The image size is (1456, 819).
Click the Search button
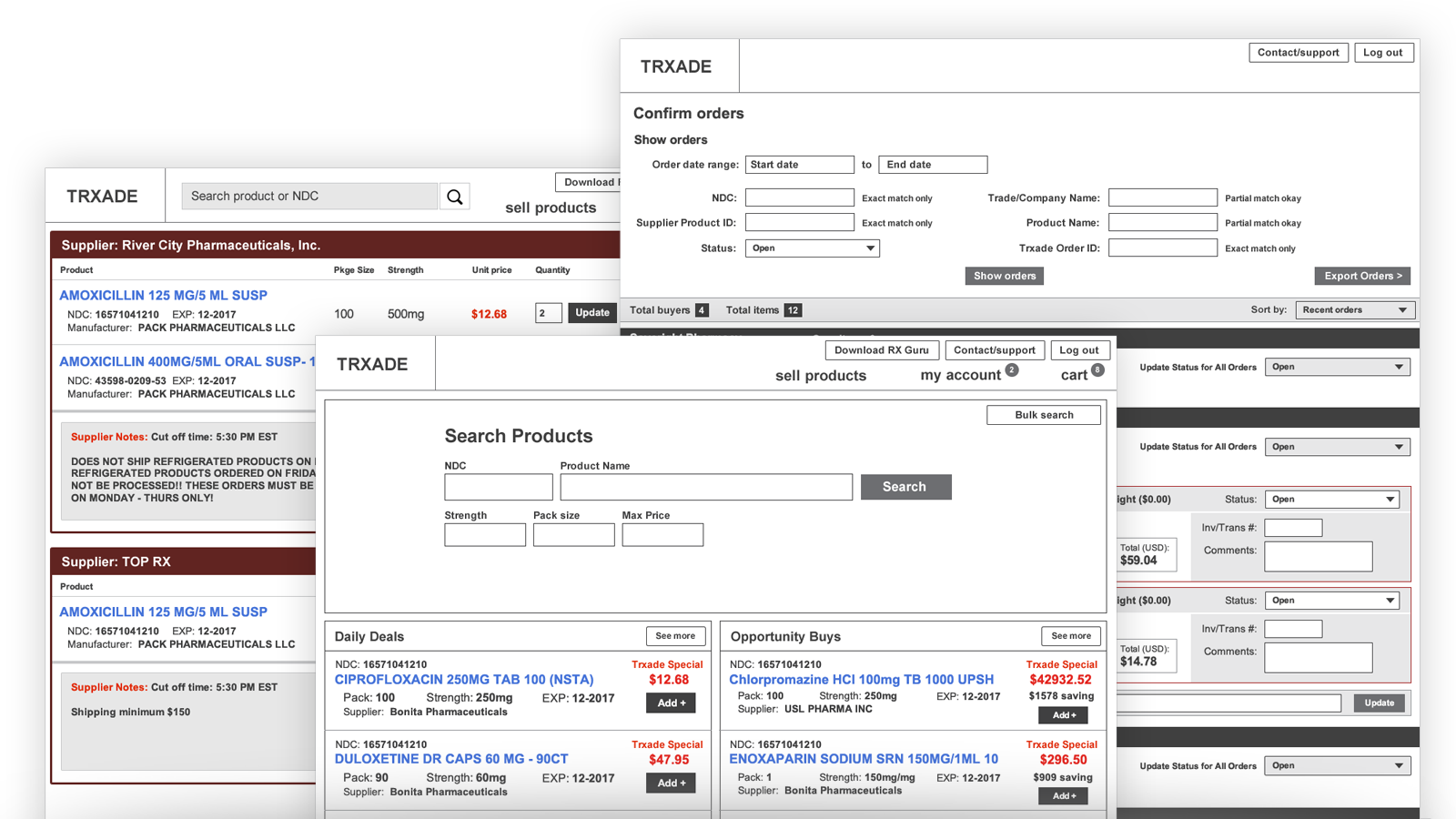point(905,487)
